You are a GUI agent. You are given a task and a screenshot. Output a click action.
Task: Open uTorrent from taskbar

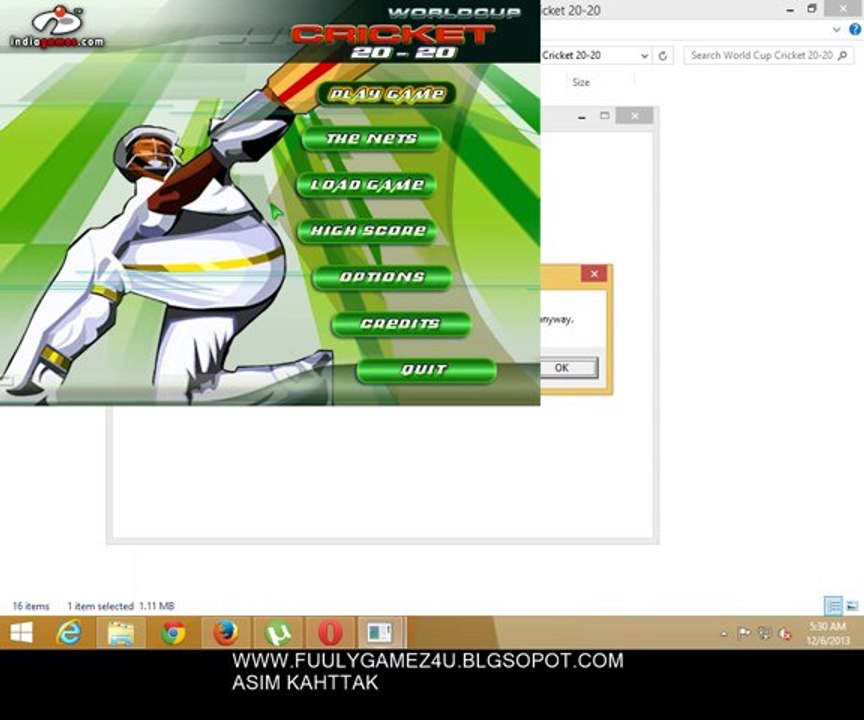278,633
